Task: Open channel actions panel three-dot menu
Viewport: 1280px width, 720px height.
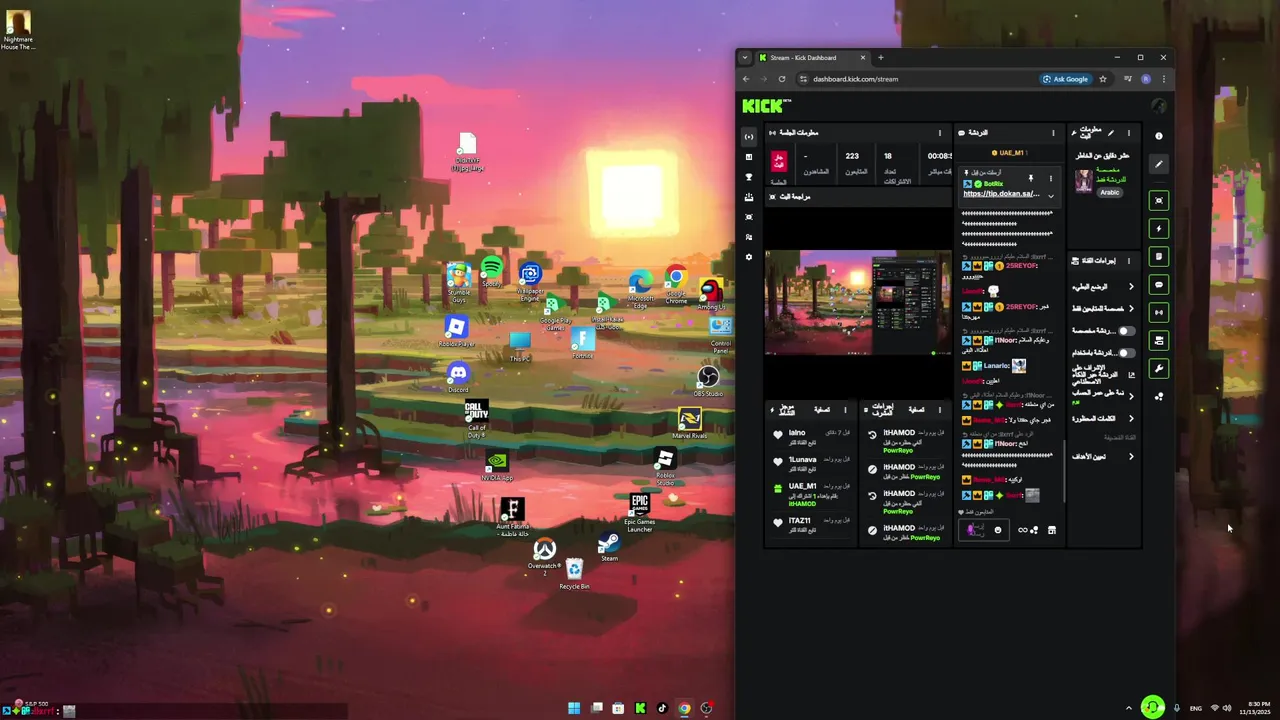Action: click(1129, 261)
